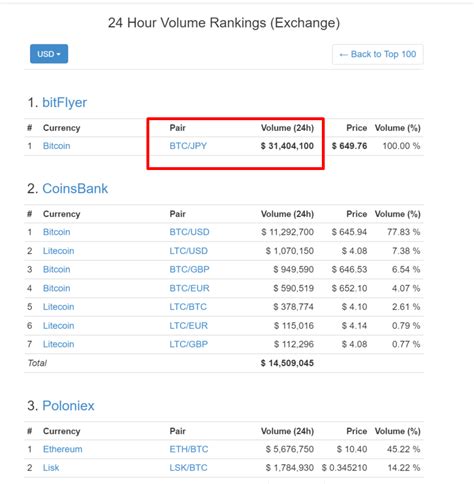Open the CoinsBank exchange heading link
This screenshot has height=484, width=474.
[x=75, y=189]
